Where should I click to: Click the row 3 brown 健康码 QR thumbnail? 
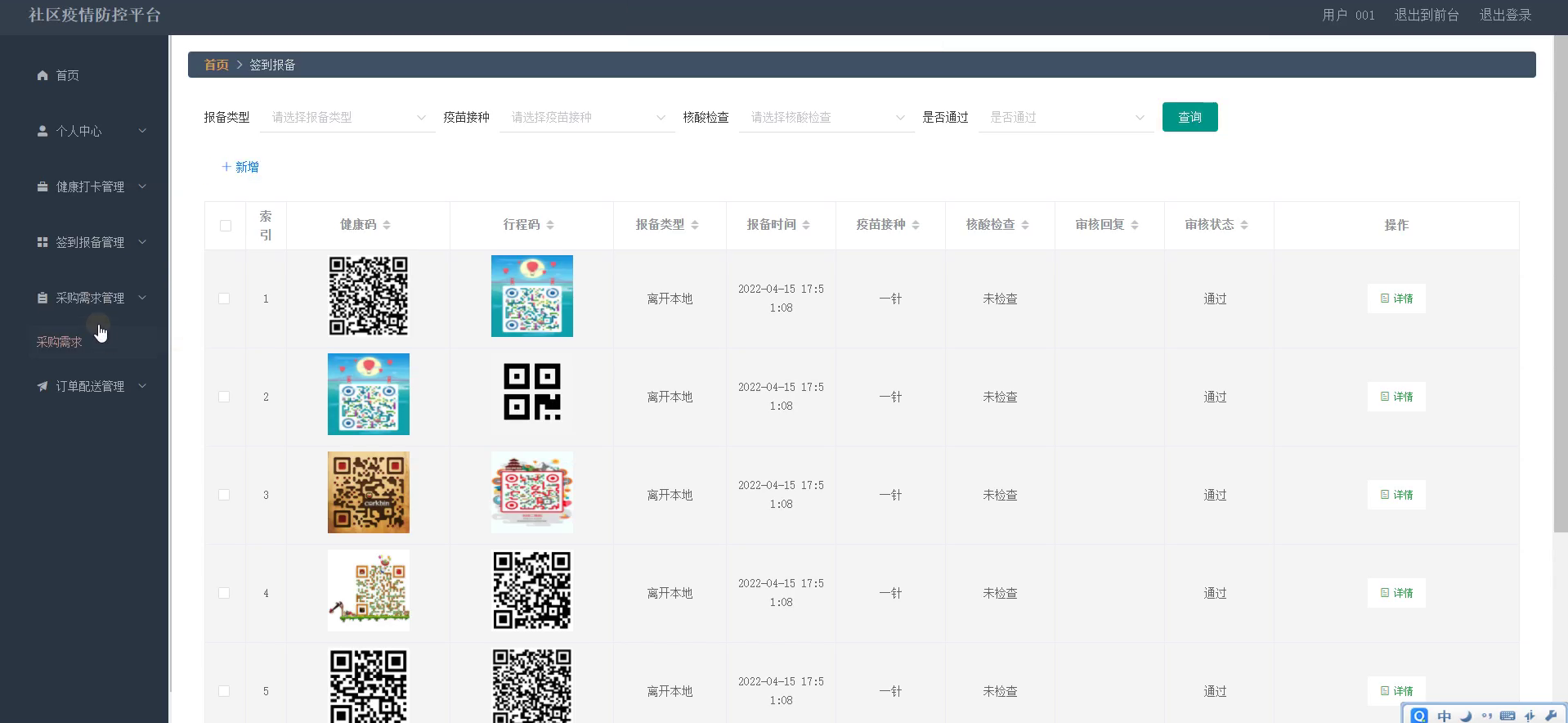[x=369, y=492]
